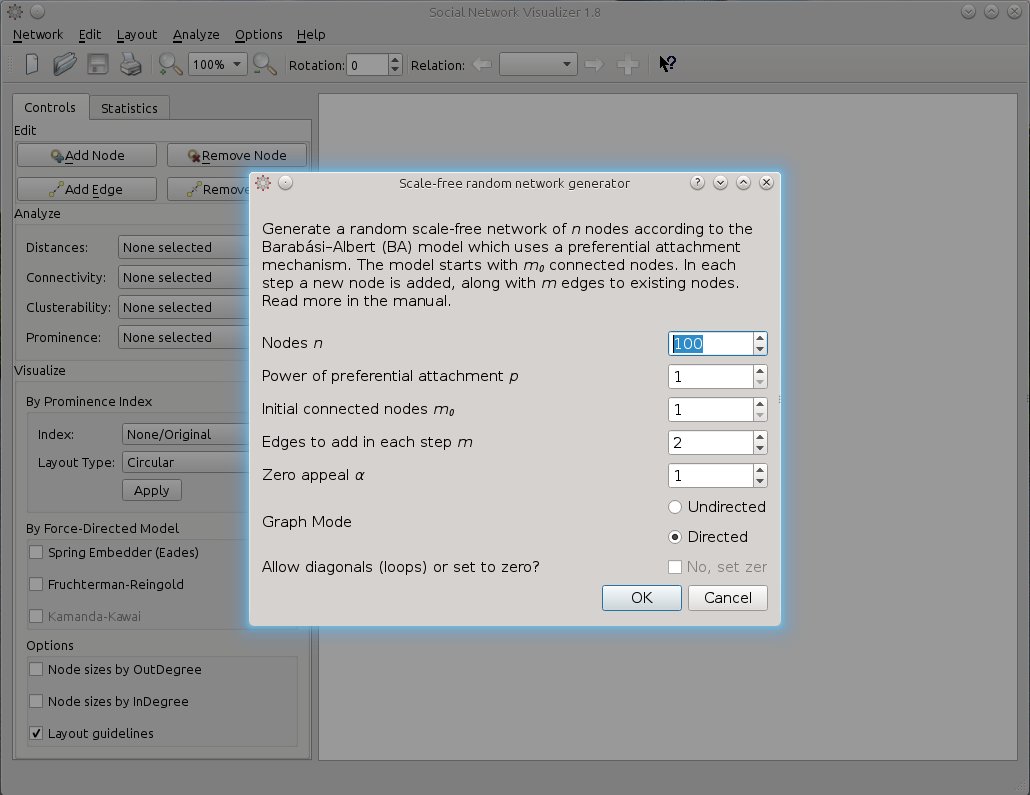
Task: Open the Edit menu
Action: point(90,35)
